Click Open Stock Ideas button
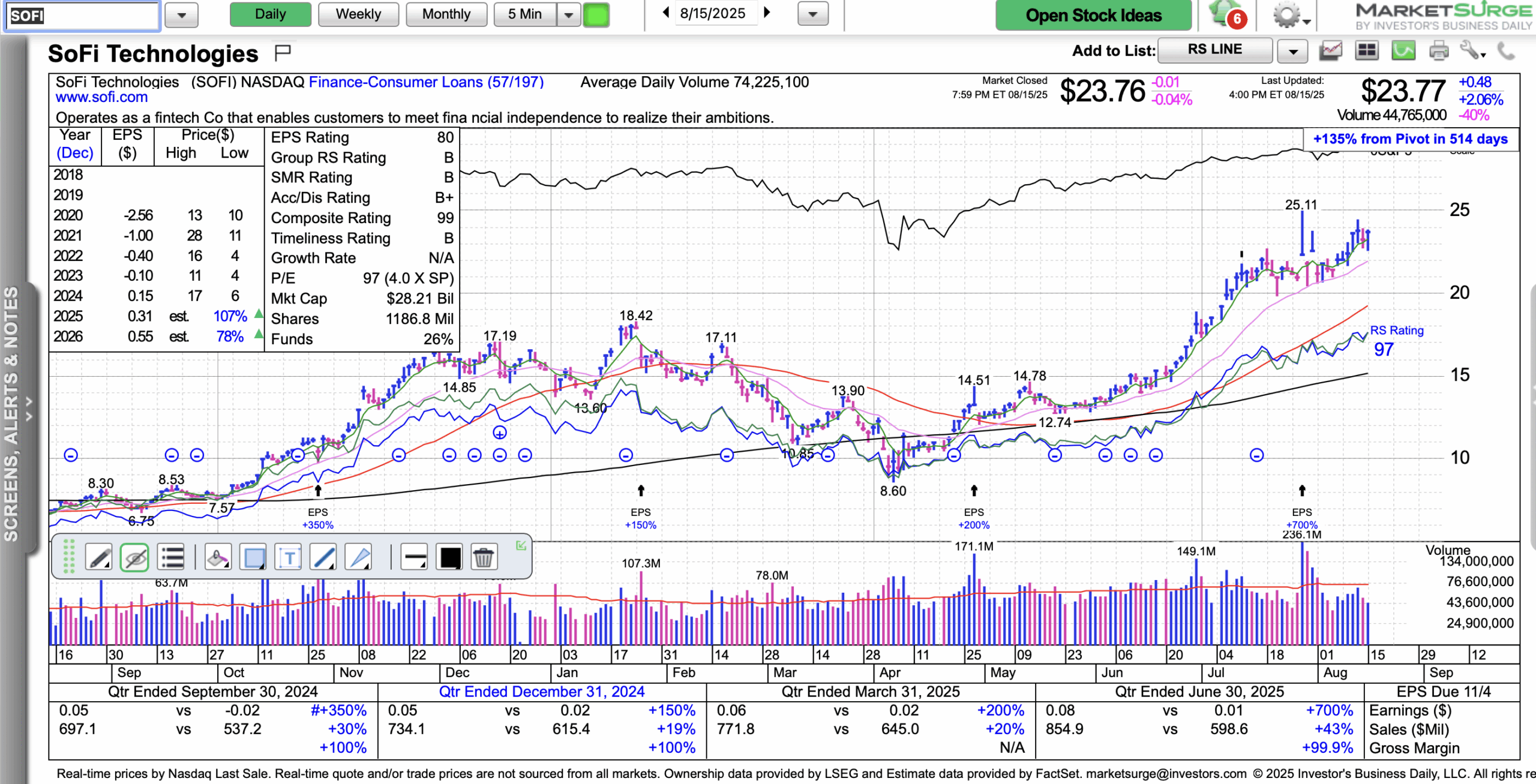 tap(1093, 16)
